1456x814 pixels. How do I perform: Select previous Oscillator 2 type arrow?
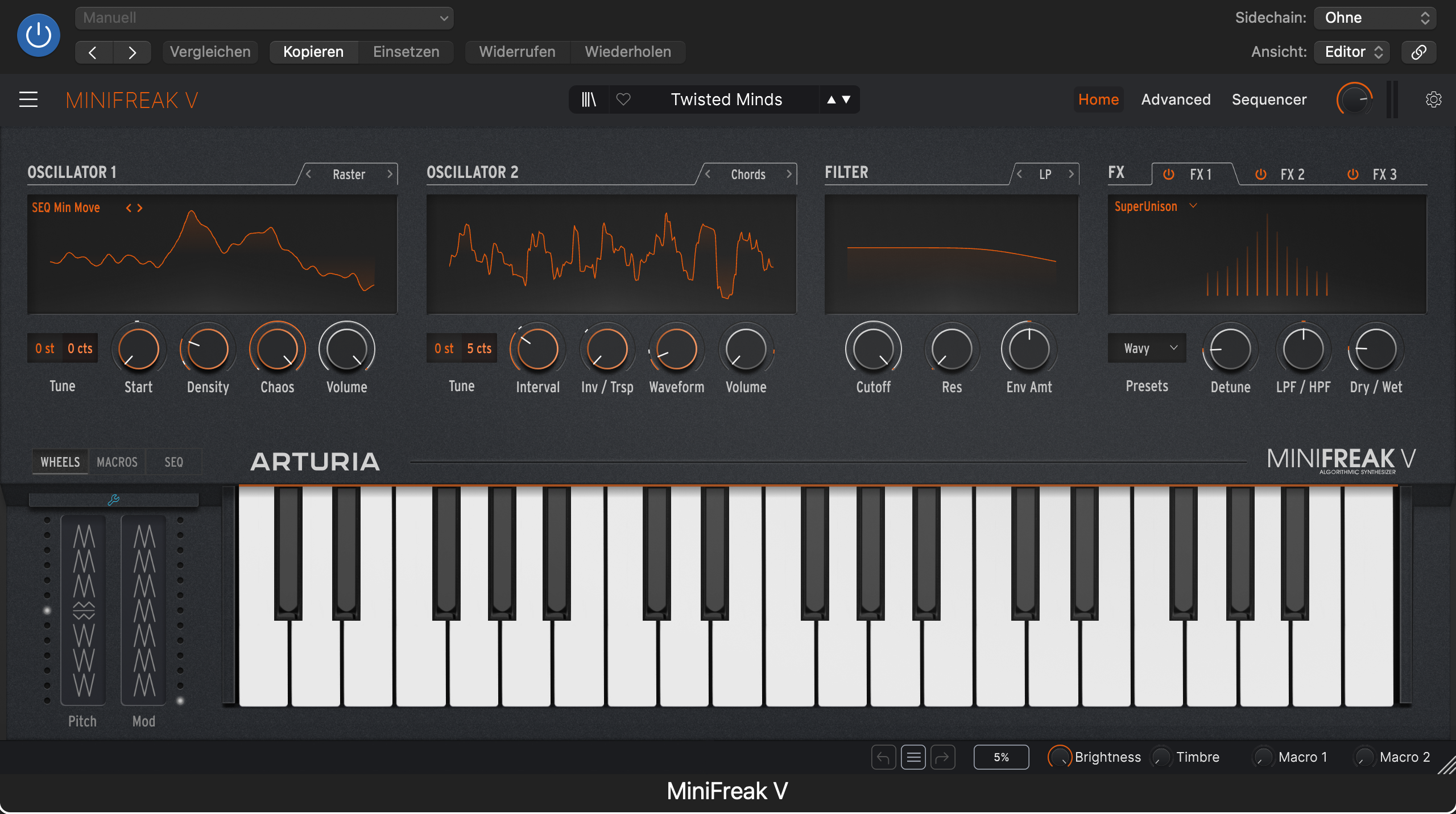click(x=708, y=174)
